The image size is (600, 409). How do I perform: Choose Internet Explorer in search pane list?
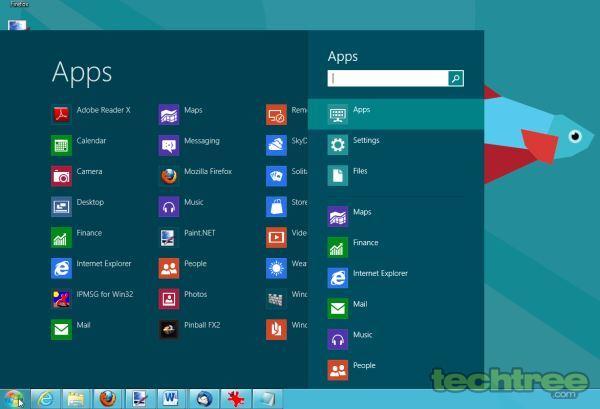[x=396, y=278]
